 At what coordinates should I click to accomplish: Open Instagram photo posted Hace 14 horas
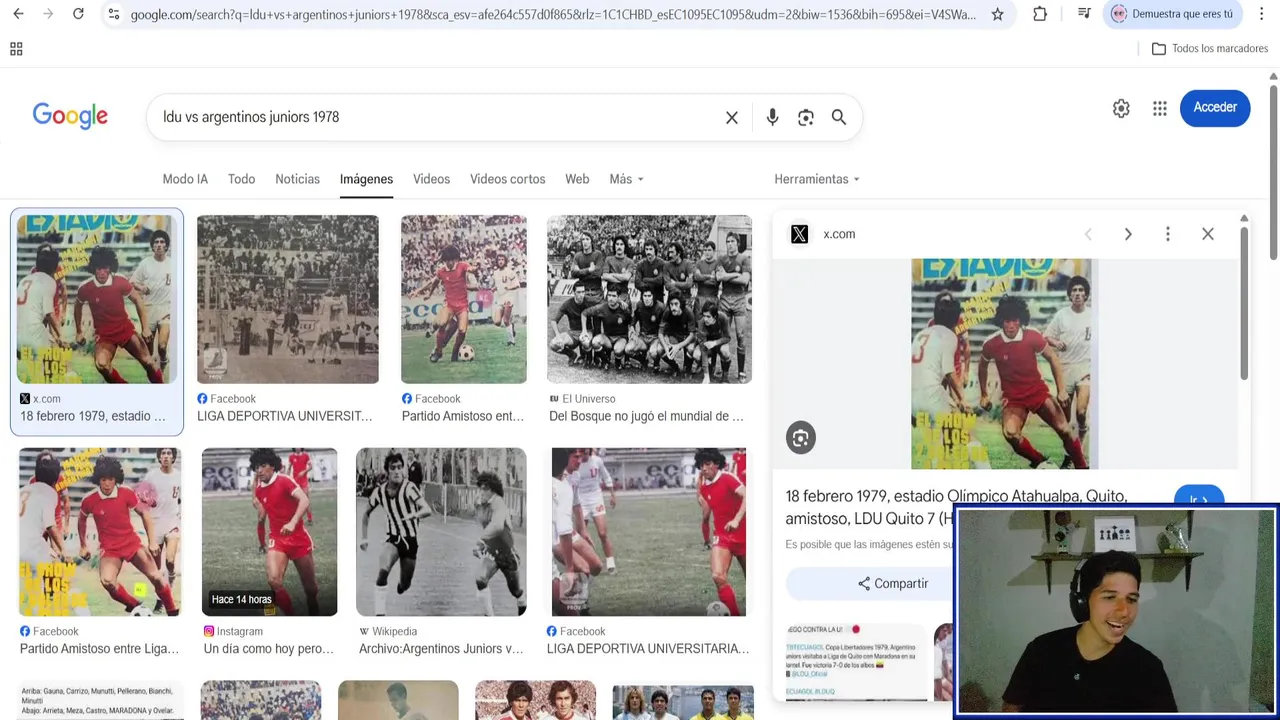pos(269,532)
